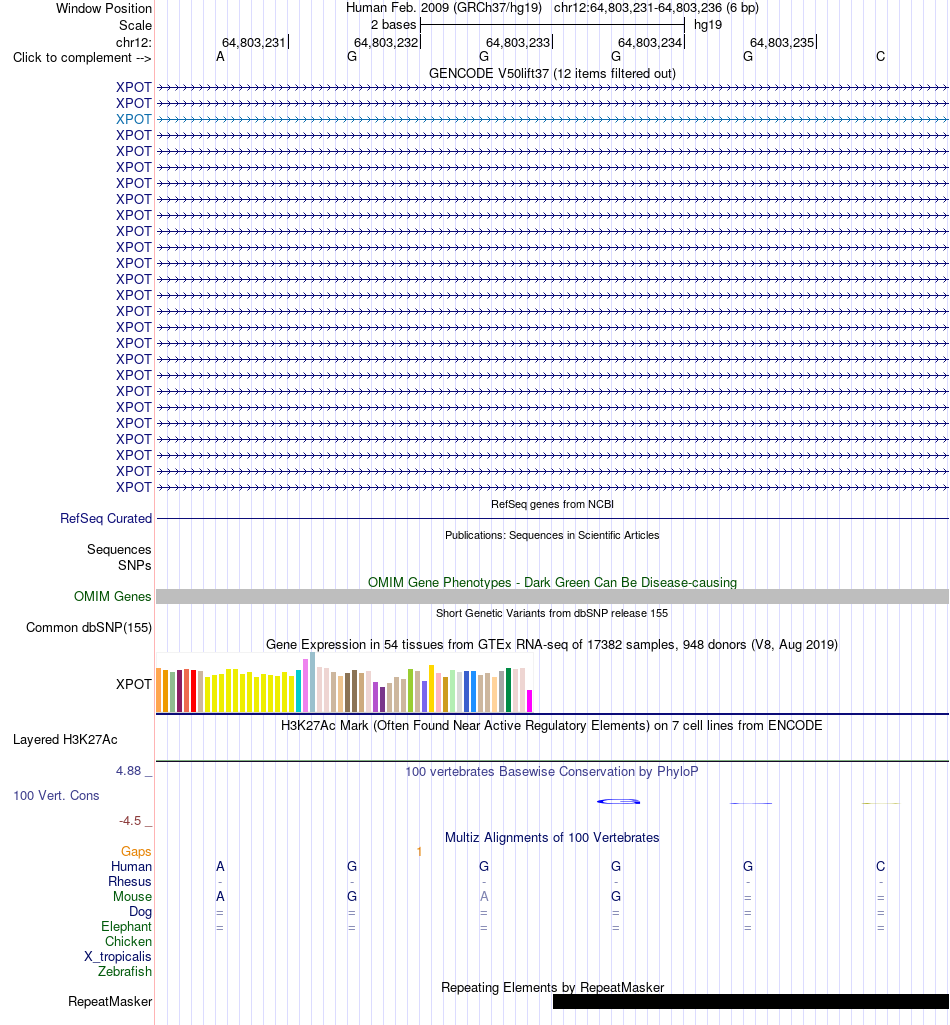Open the OMIM Genes track label
The height and width of the screenshot is (1025, 950).
112,596
